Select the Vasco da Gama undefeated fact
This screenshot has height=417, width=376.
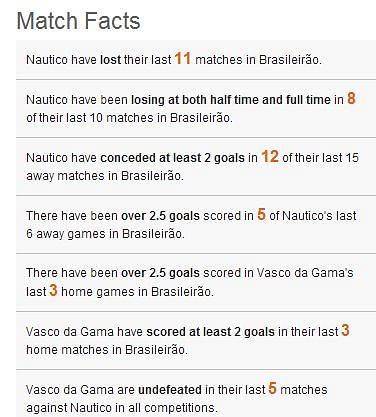point(196,394)
